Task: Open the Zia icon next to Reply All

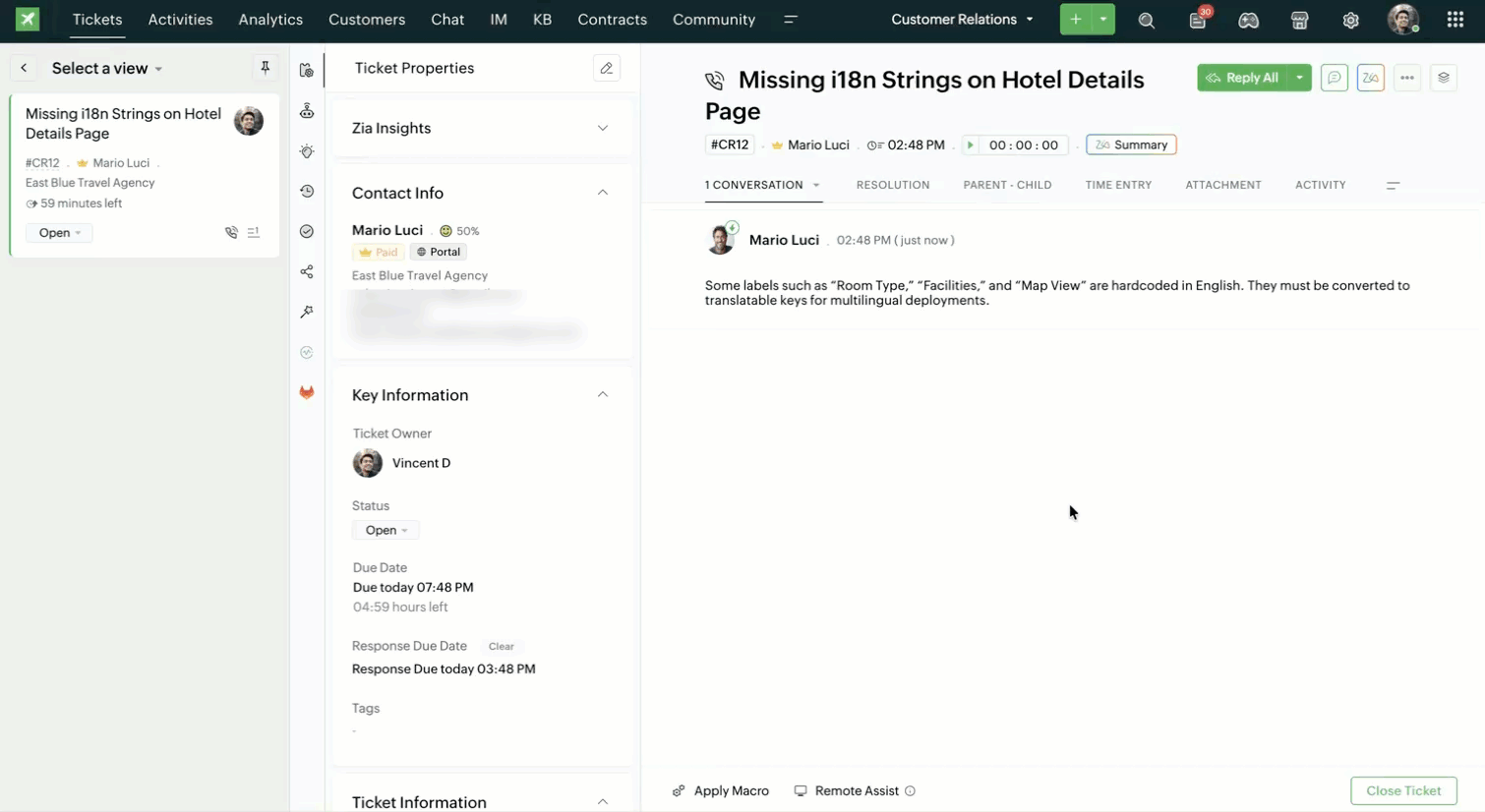Action: 1370,78
